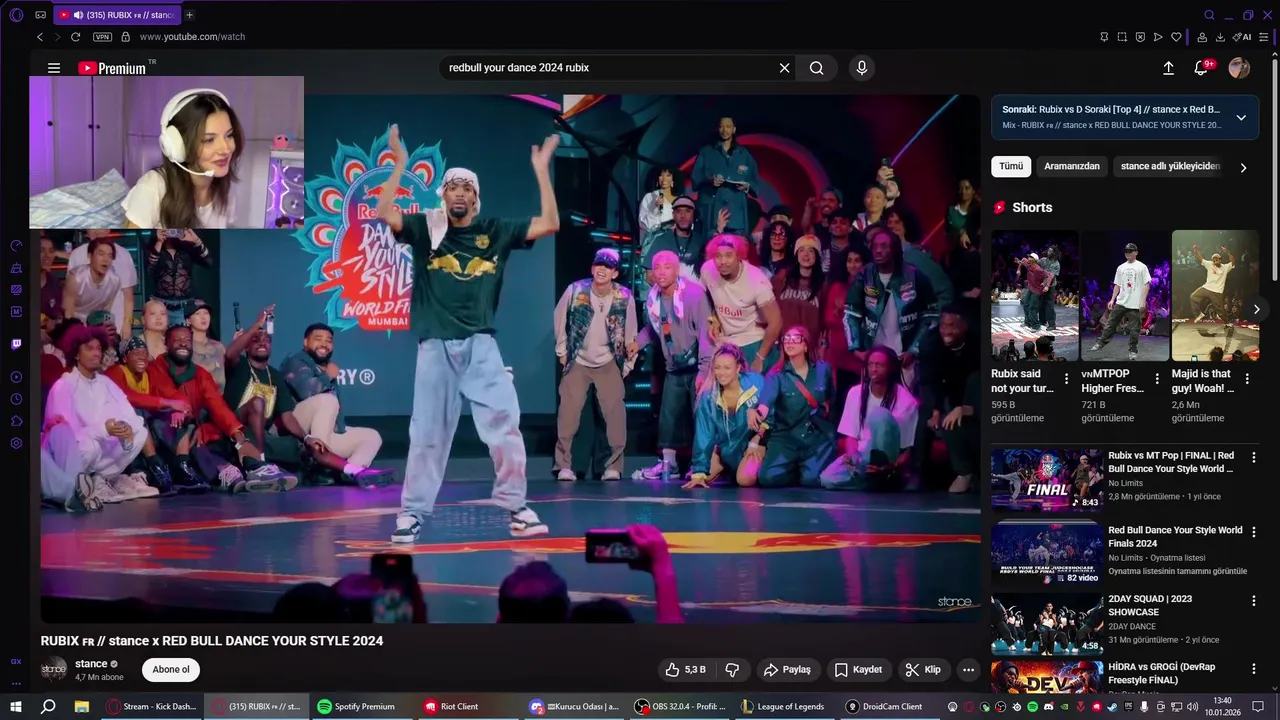The image size is (1280, 720).
Task: Open the YouTube create upload icon
Action: (1168, 68)
